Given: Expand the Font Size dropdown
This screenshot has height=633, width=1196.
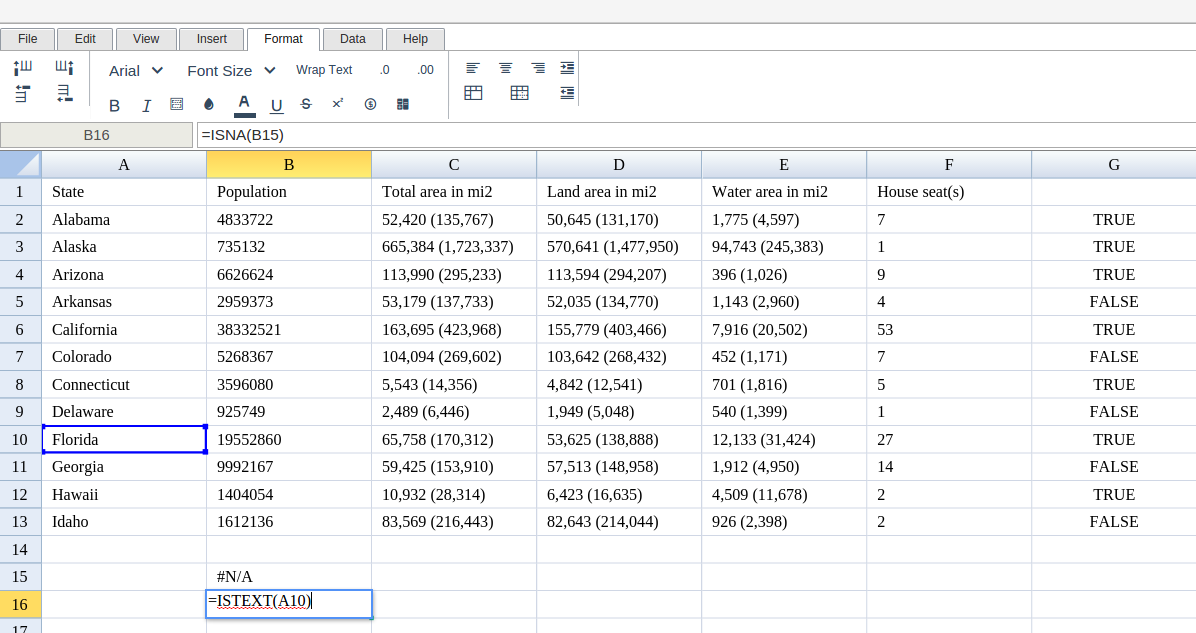Looking at the screenshot, I should coord(231,70).
